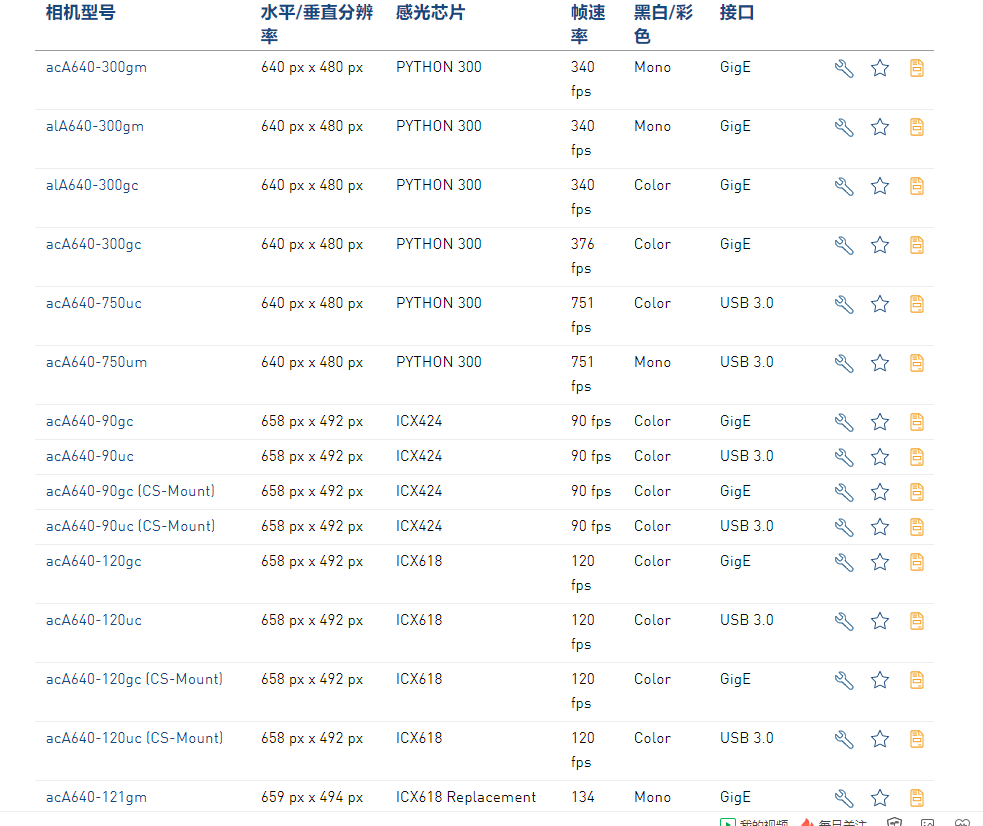Open the acA640-750uc camera model link
The height and width of the screenshot is (826, 983).
point(93,303)
